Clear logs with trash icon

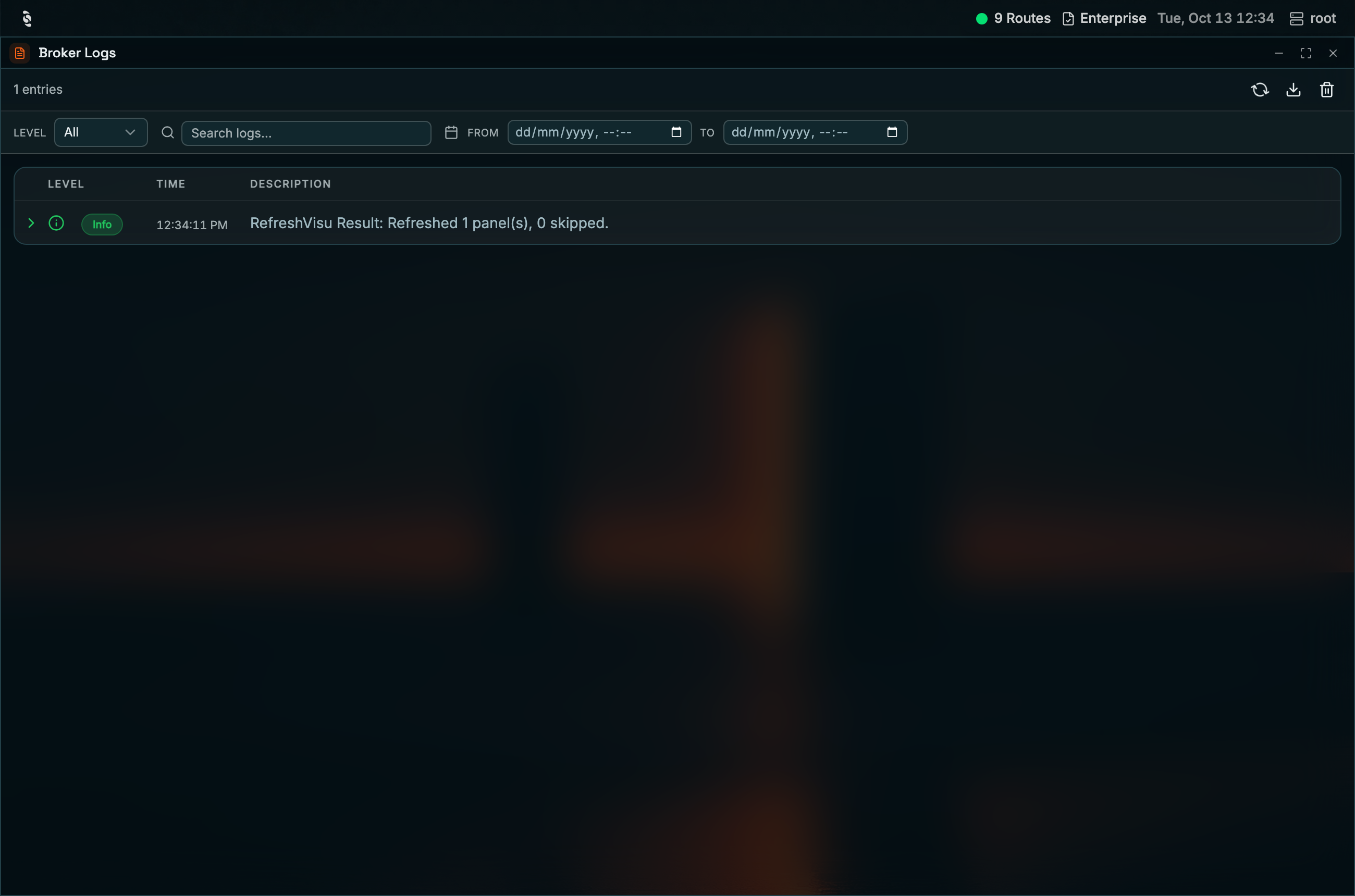(x=1326, y=90)
